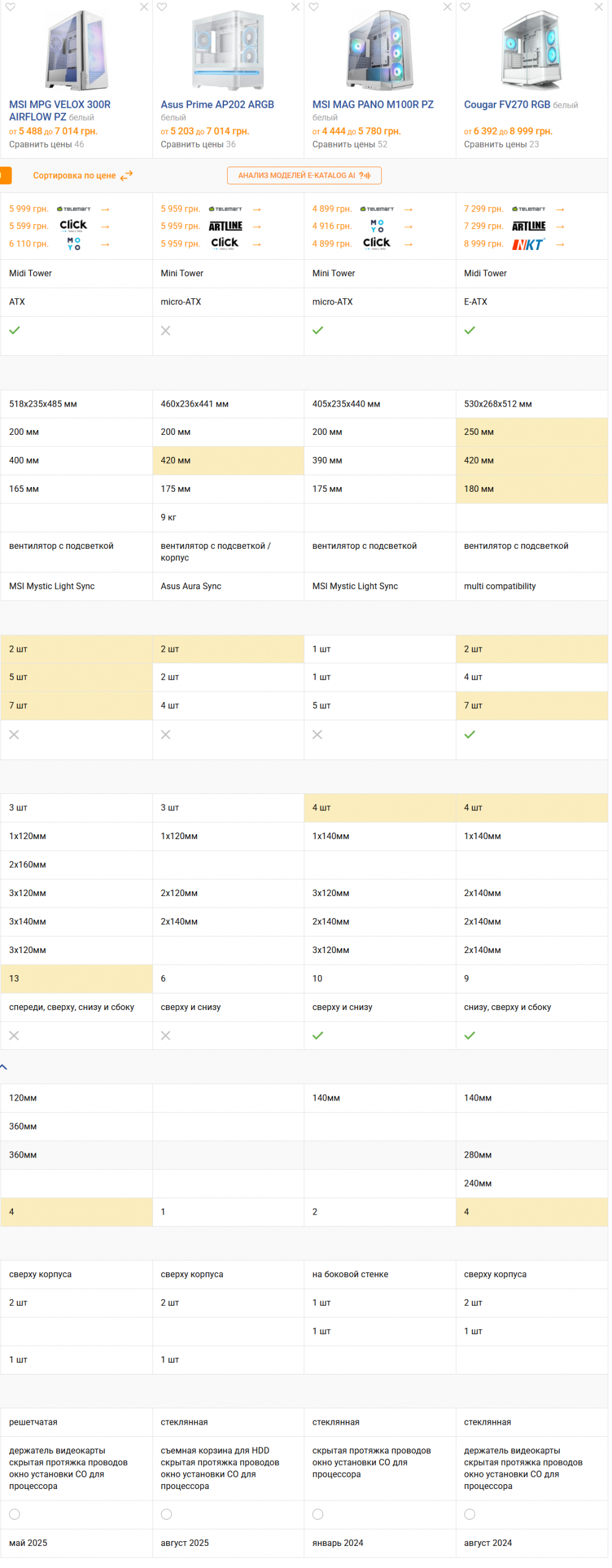Image resolution: width=612 pixels, height=1568 pixels.
Task: Add MSI MPG VELOX 300R to favorites
Action: pos(10,7)
